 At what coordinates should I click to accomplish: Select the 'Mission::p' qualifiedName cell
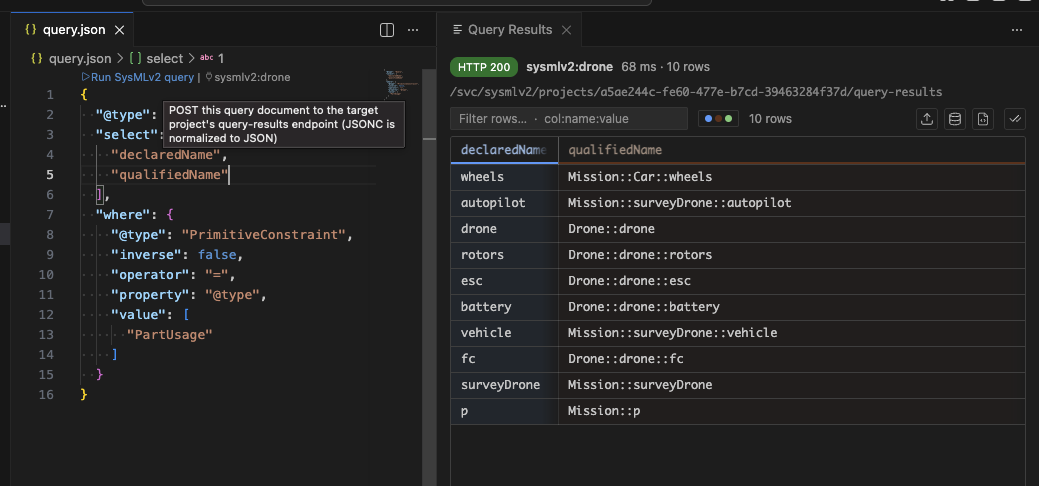pos(792,411)
